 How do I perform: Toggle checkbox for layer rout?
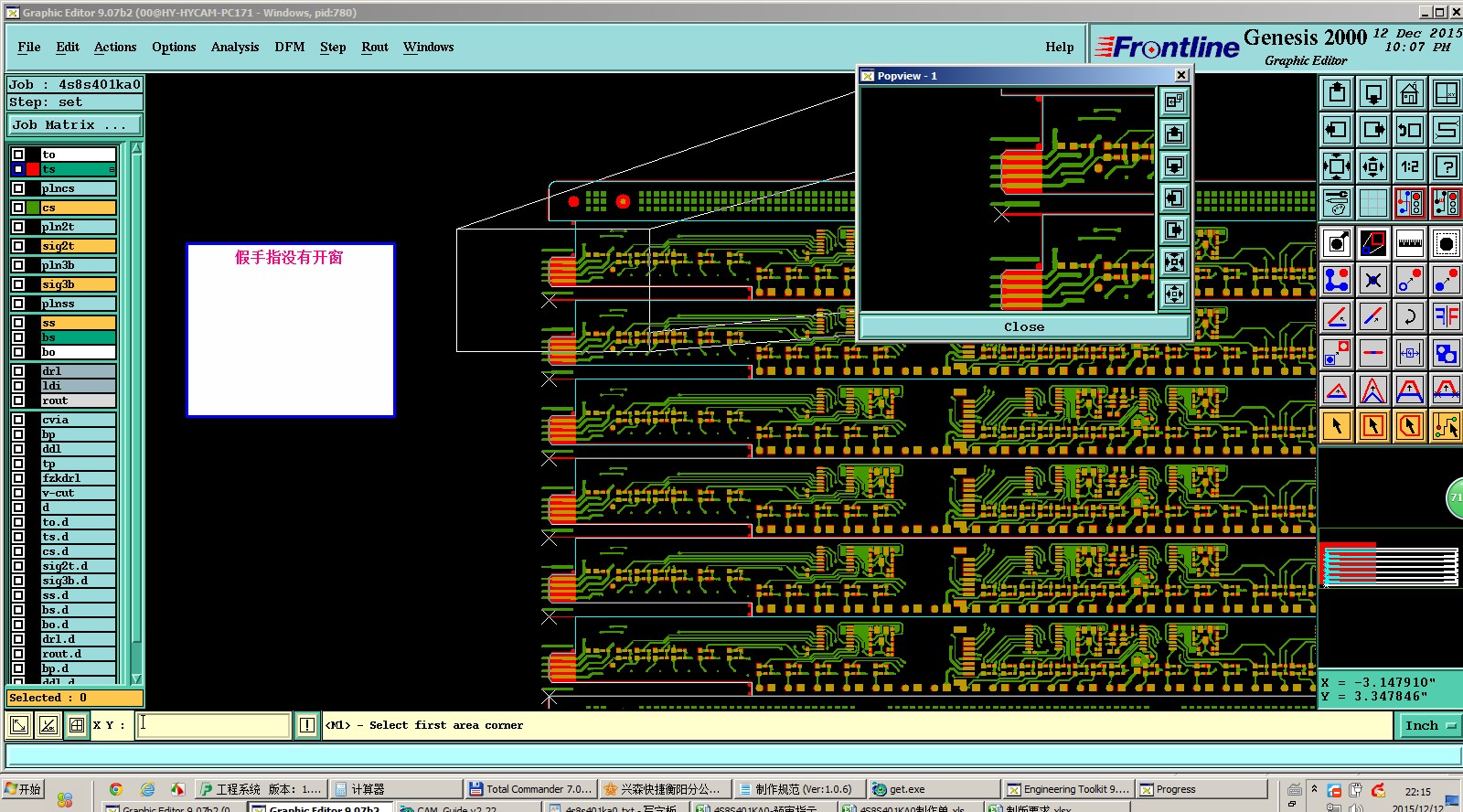pyautogui.click(x=18, y=401)
